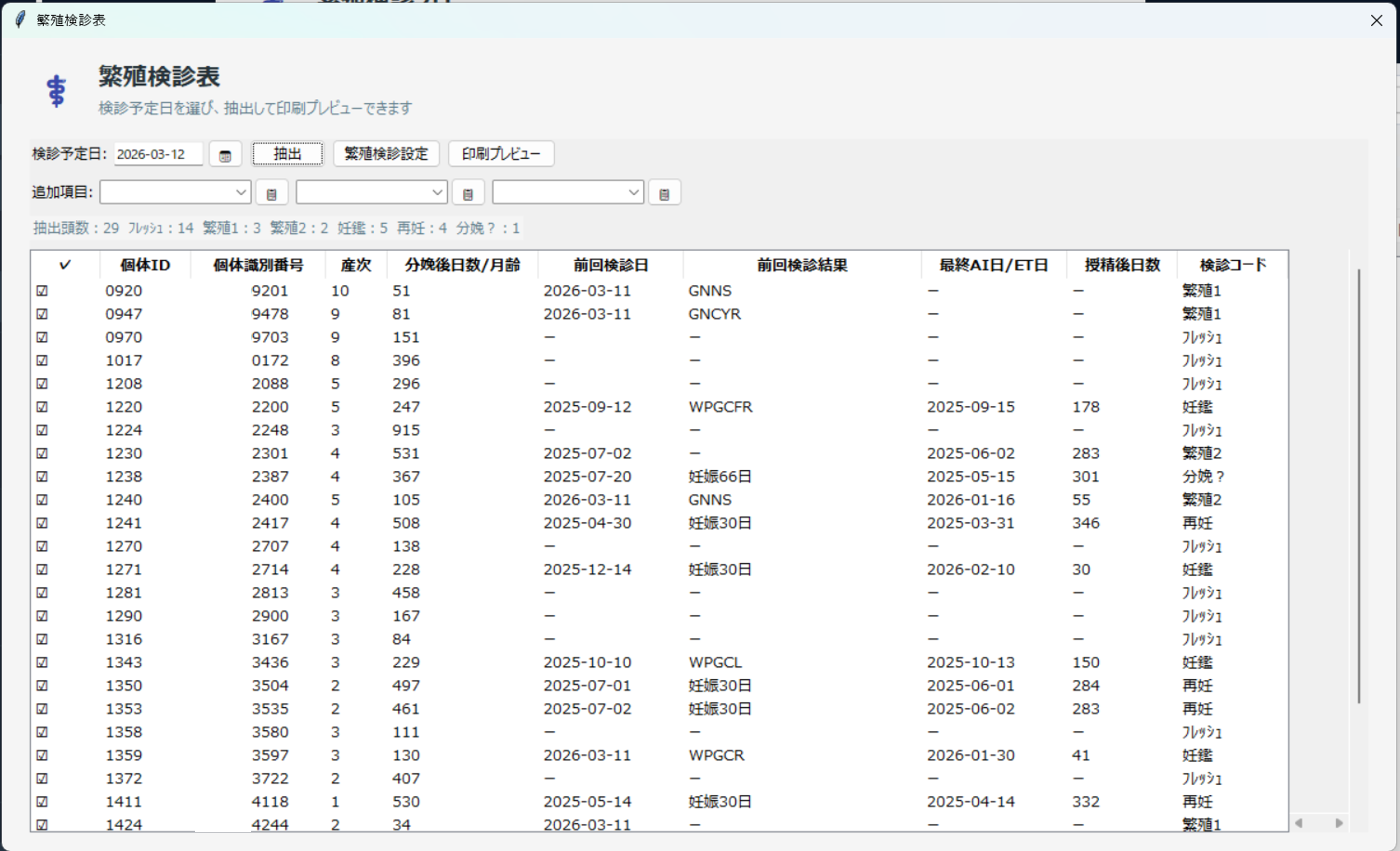Screen dimensions: 1400x851
Task: Toggle checkbox for 個体ID 1220
Action: click(42, 407)
